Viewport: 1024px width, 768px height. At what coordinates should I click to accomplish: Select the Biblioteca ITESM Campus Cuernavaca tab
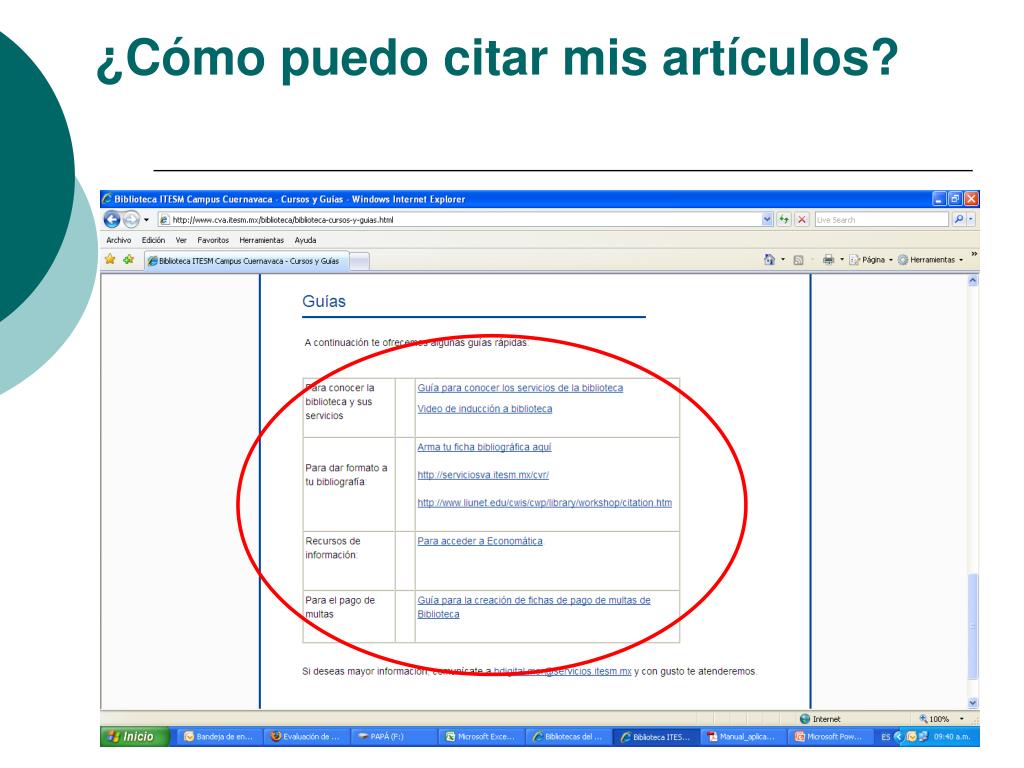pyautogui.click(x=247, y=261)
